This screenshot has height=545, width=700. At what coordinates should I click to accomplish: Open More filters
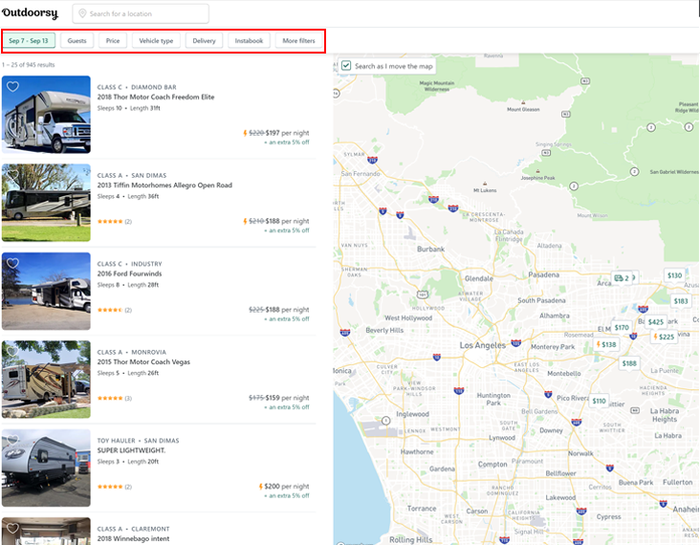point(299,41)
